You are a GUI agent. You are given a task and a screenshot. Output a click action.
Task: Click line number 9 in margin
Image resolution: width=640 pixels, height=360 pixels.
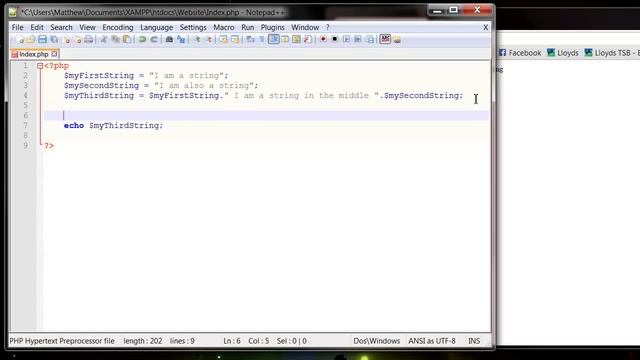(26, 145)
